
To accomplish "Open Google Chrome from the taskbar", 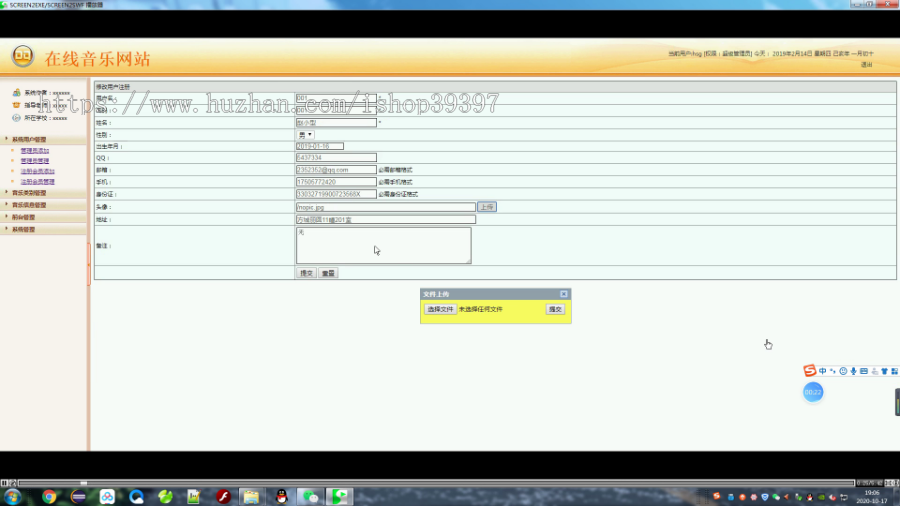I will 49,496.
